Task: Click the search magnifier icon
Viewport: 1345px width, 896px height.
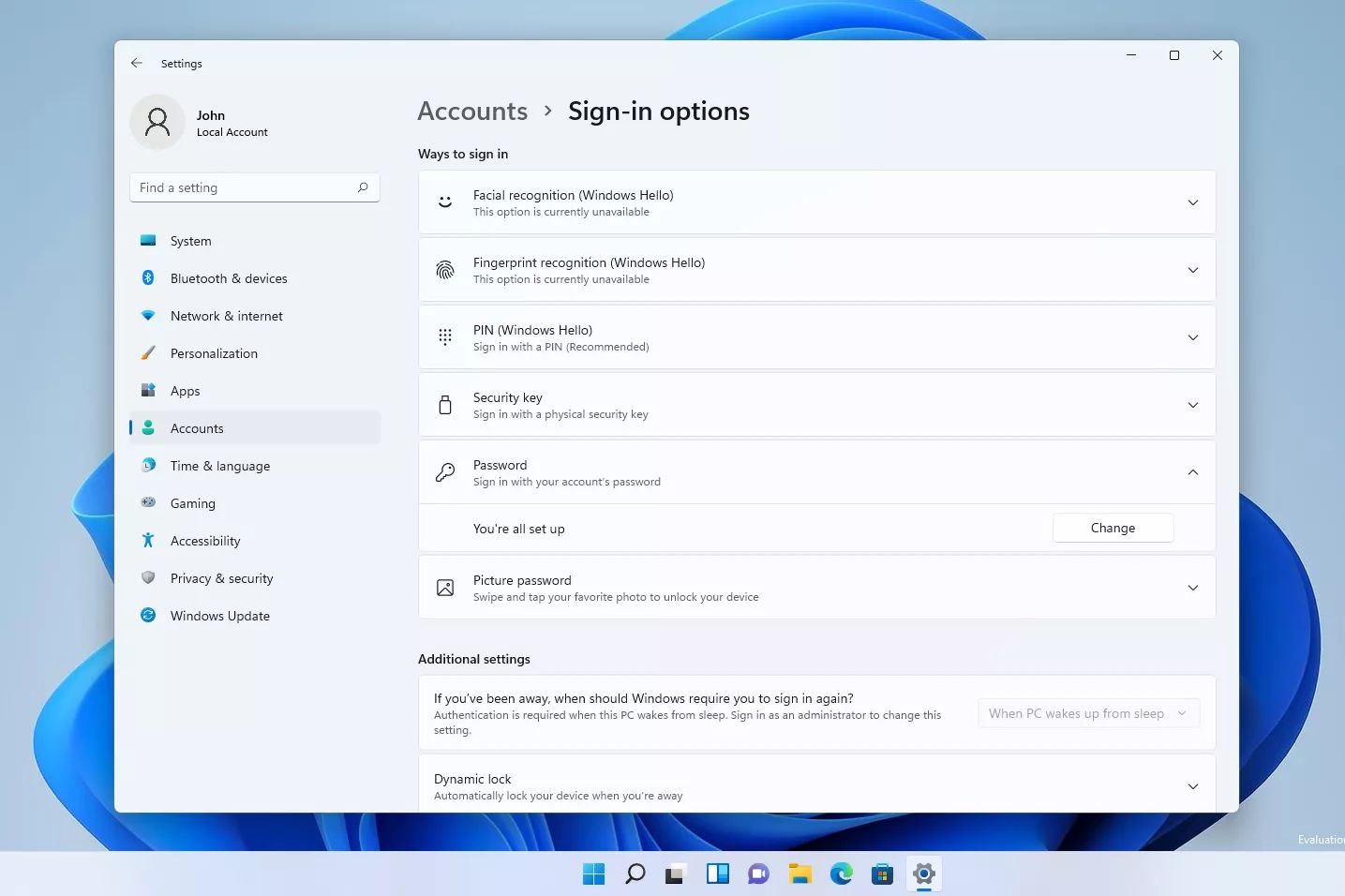Action: 363,187
